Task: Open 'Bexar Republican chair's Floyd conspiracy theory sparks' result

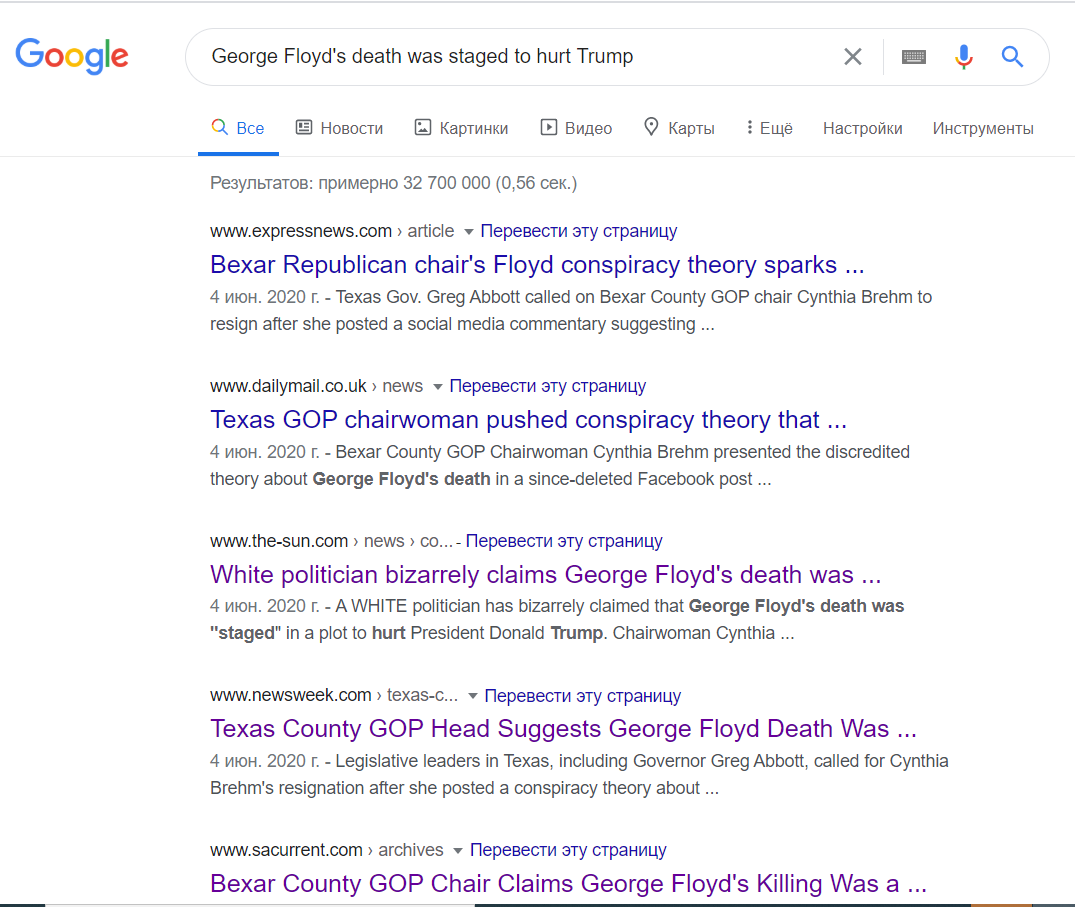Action: 538,265
